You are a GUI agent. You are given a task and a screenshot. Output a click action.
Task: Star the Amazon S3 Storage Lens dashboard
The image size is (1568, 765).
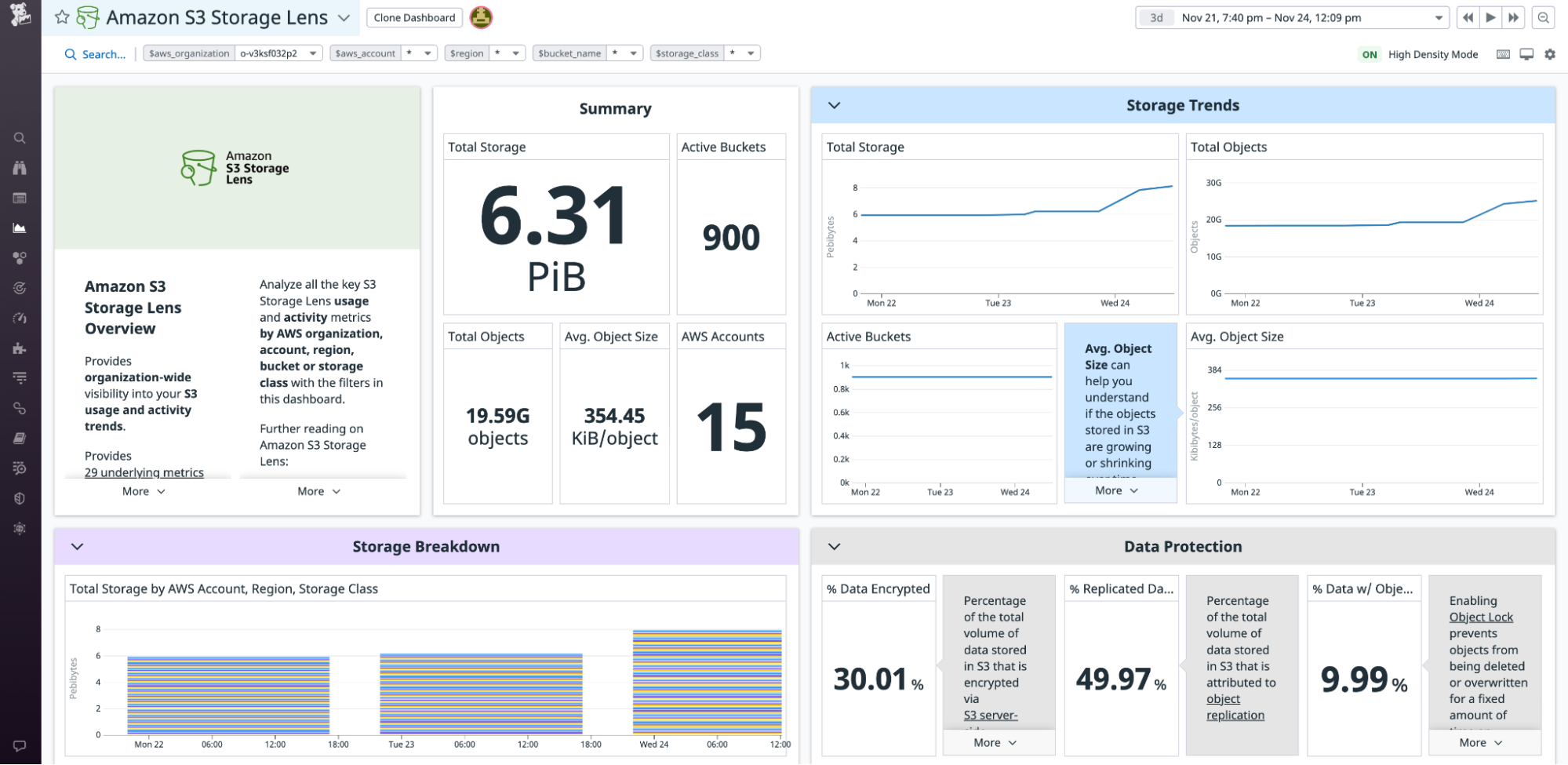pyautogui.click(x=63, y=17)
